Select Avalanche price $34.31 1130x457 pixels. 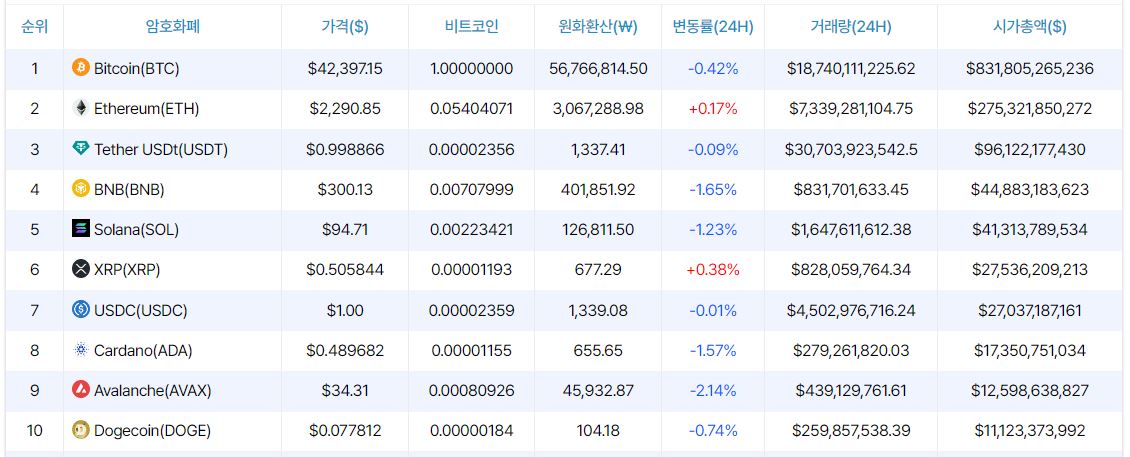345,391
